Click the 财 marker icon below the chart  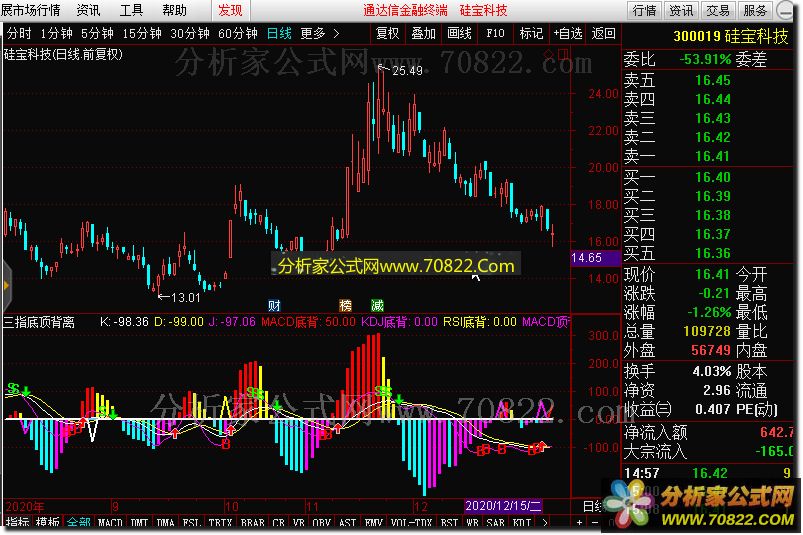tap(274, 306)
